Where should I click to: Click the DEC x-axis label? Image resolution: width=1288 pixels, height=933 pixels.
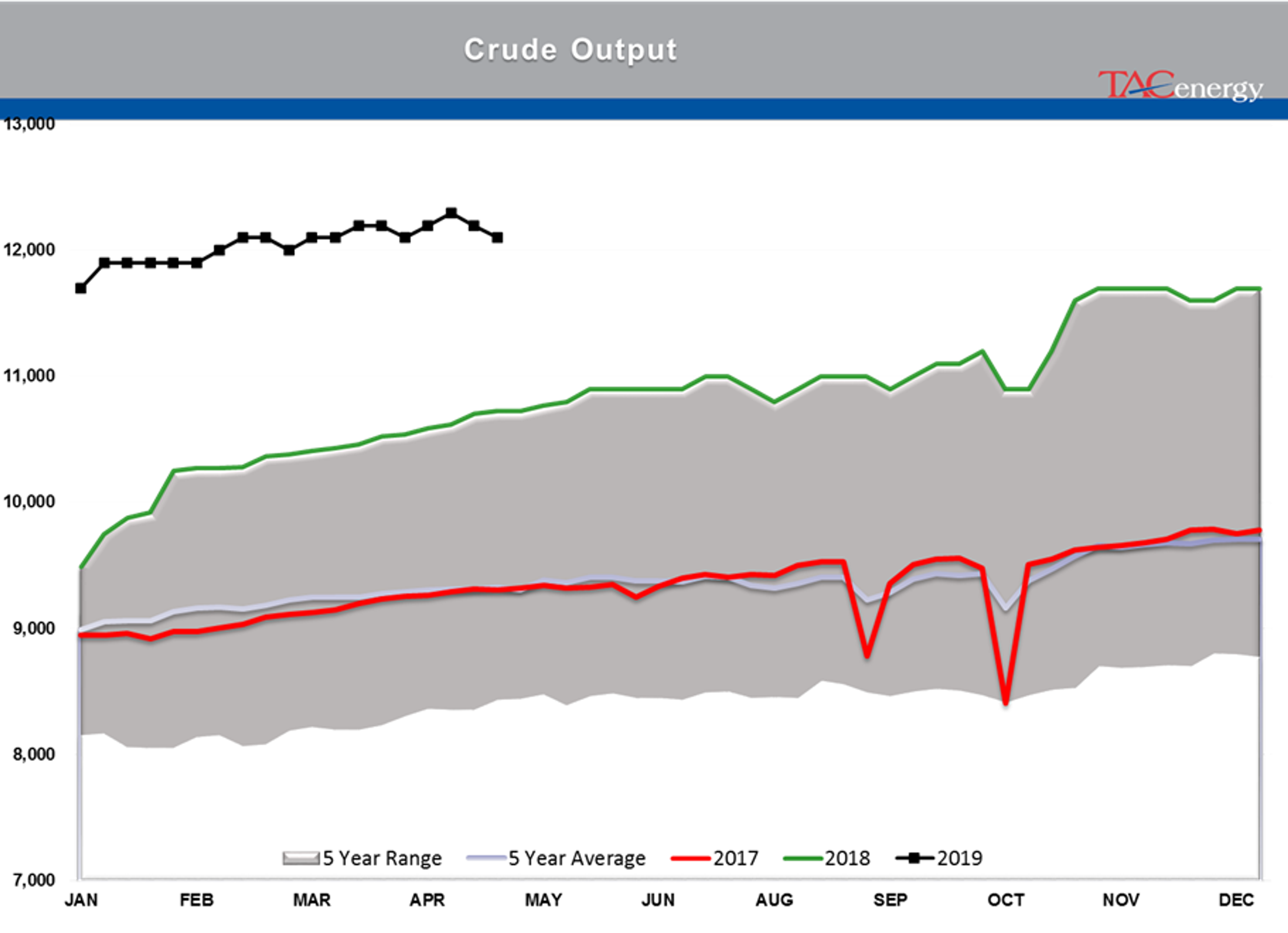click(x=1236, y=900)
